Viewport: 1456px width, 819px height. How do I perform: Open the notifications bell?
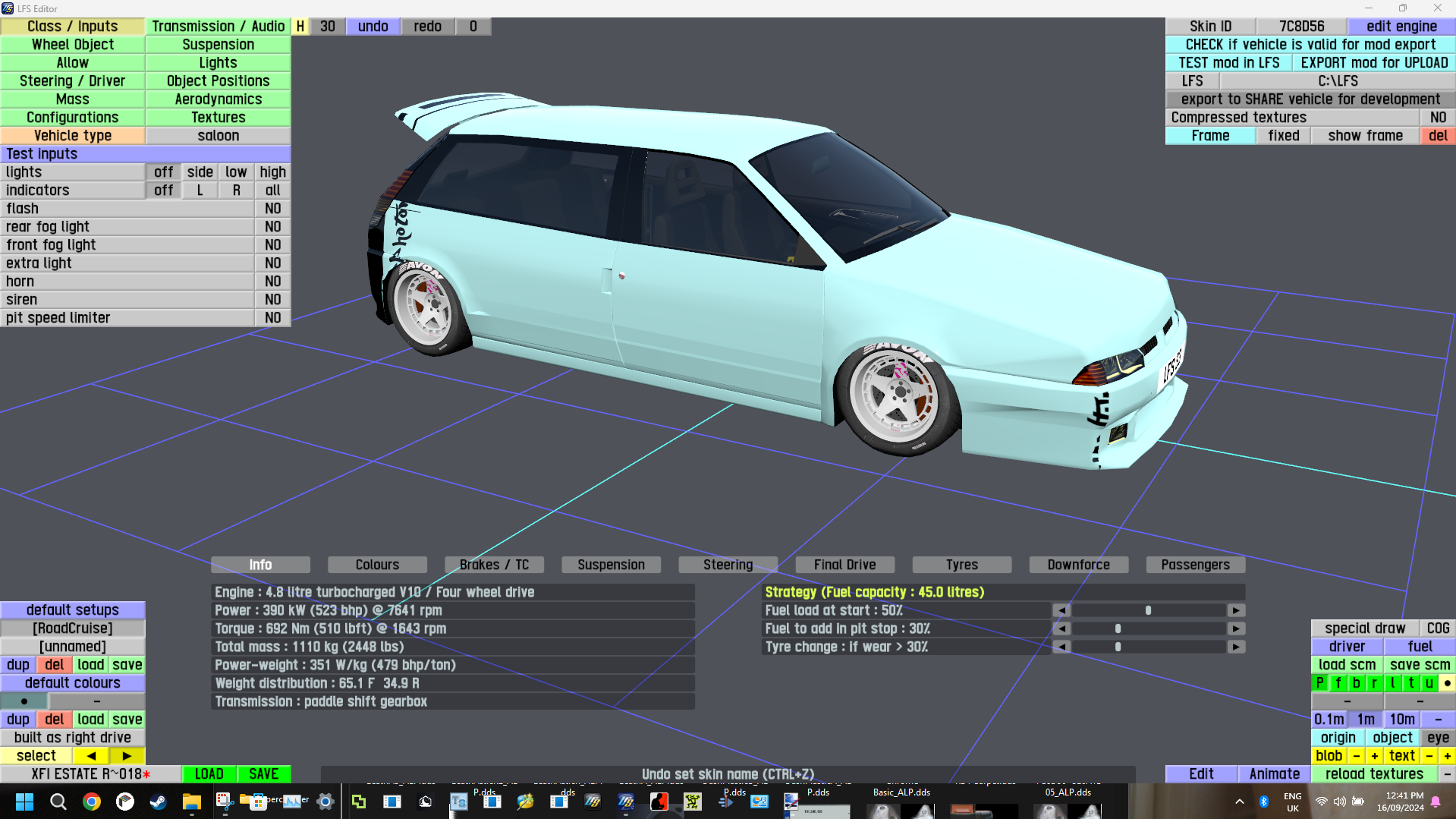click(1436, 802)
